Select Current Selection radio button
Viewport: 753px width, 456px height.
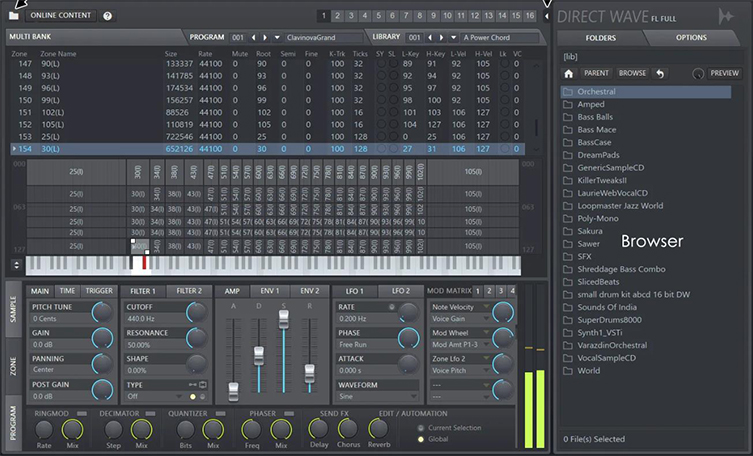pos(422,428)
